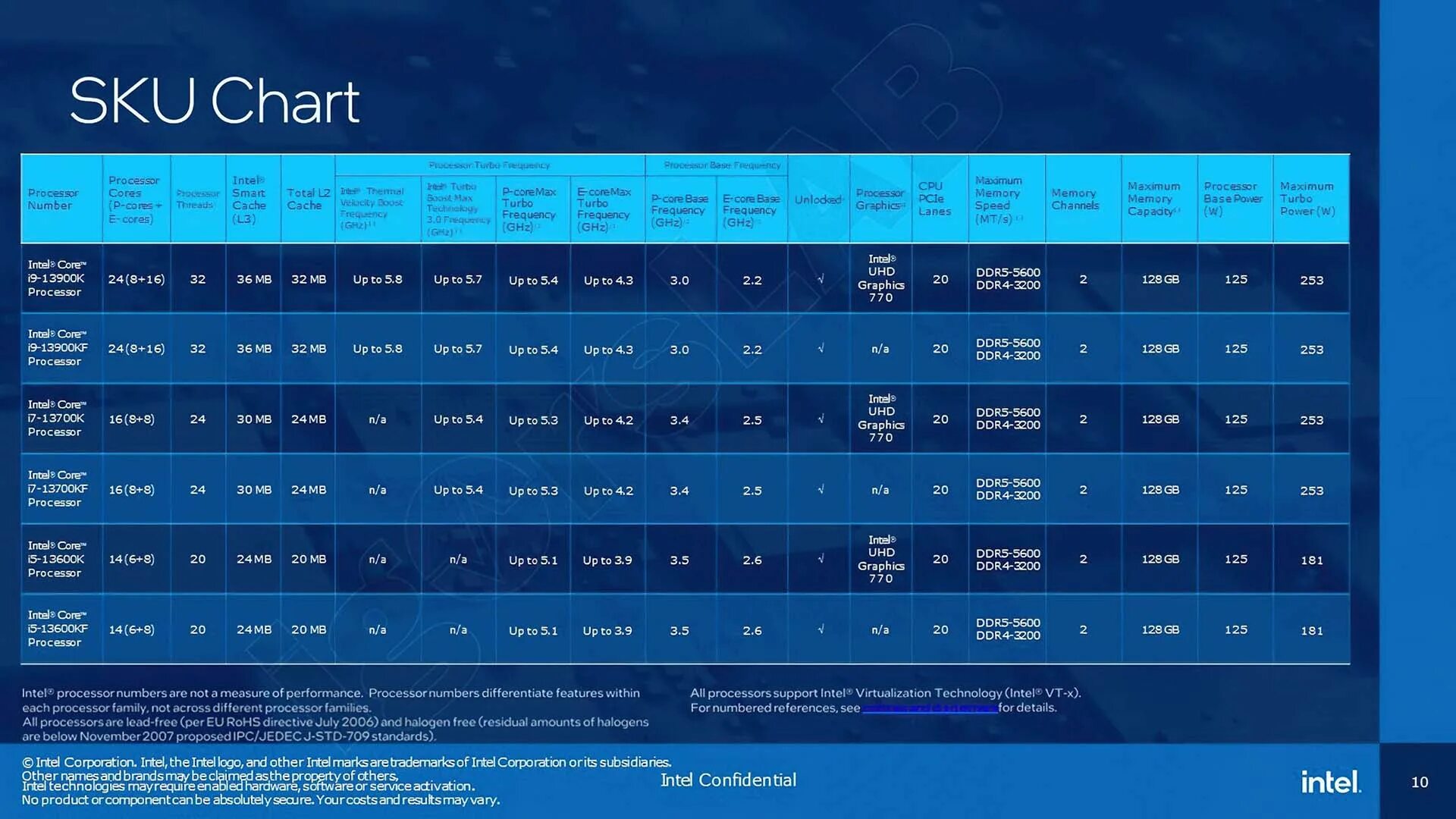Click the checkmark unlock icon for i7-13700KF
Viewport: 1456px width, 819px height.
tap(820, 489)
